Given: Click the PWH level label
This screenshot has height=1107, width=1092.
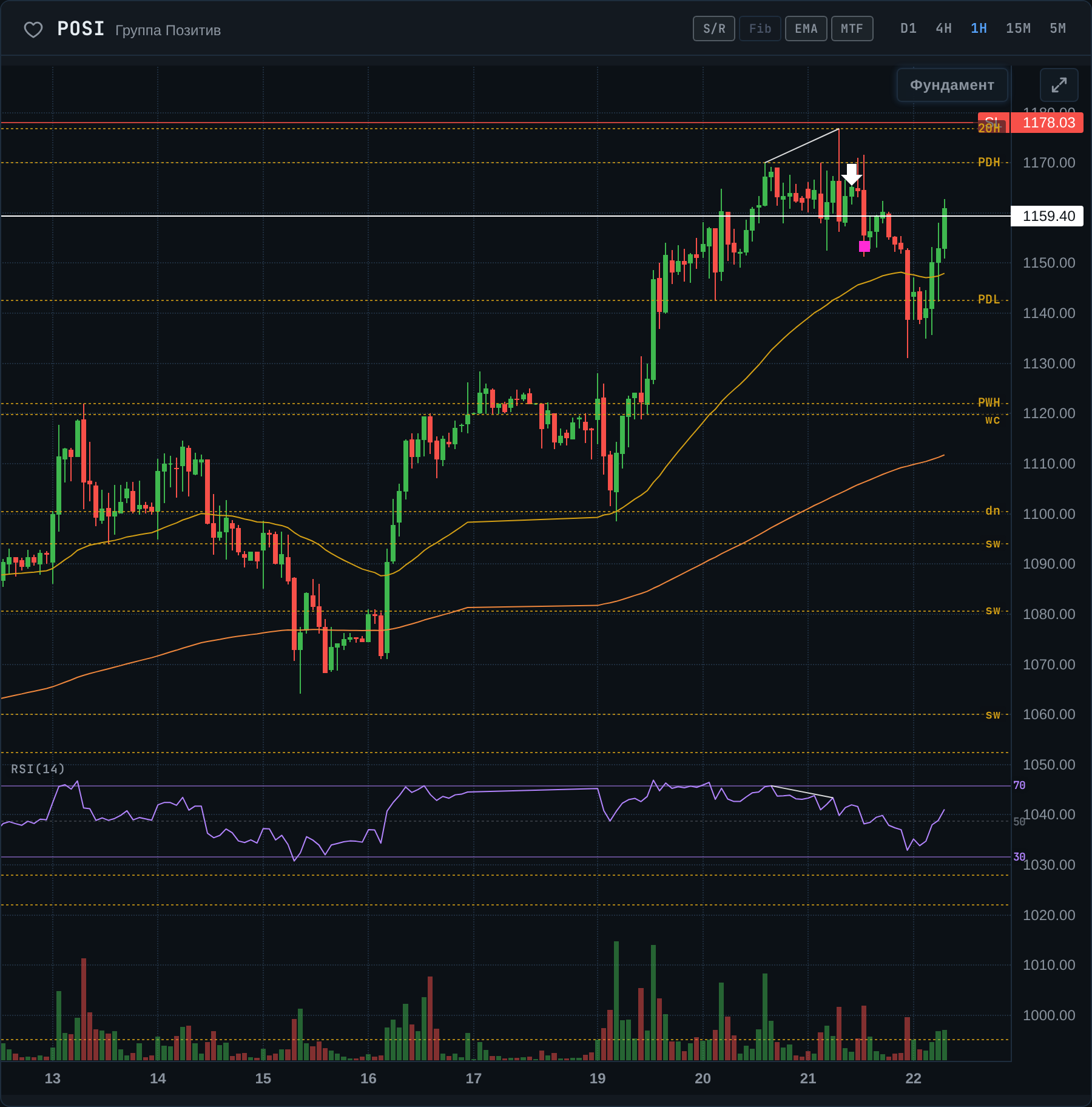Looking at the screenshot, I should click(x=989, y=402).
